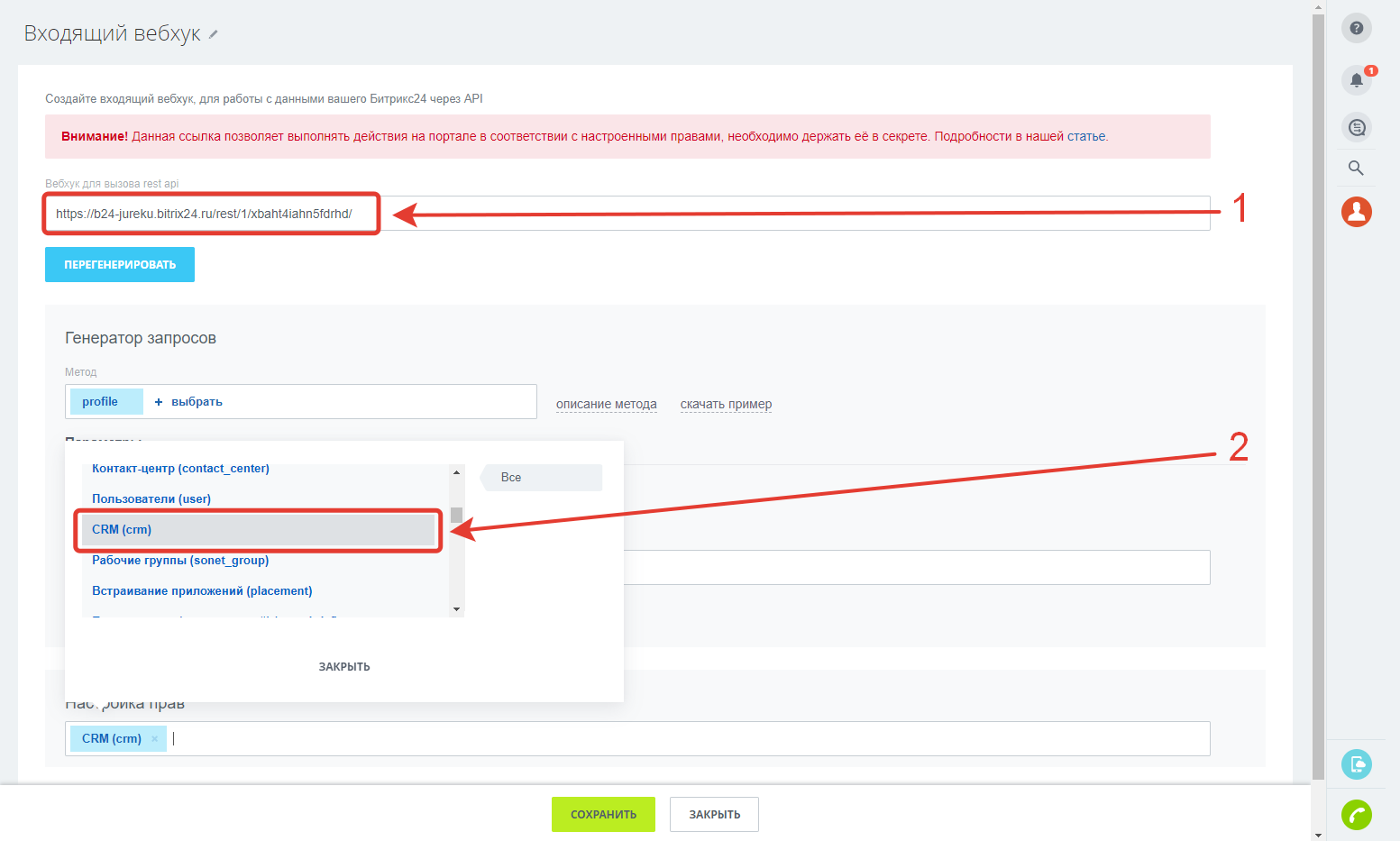
Task: Open the orange user profile avatar
Action: [x=1356, y=212]
